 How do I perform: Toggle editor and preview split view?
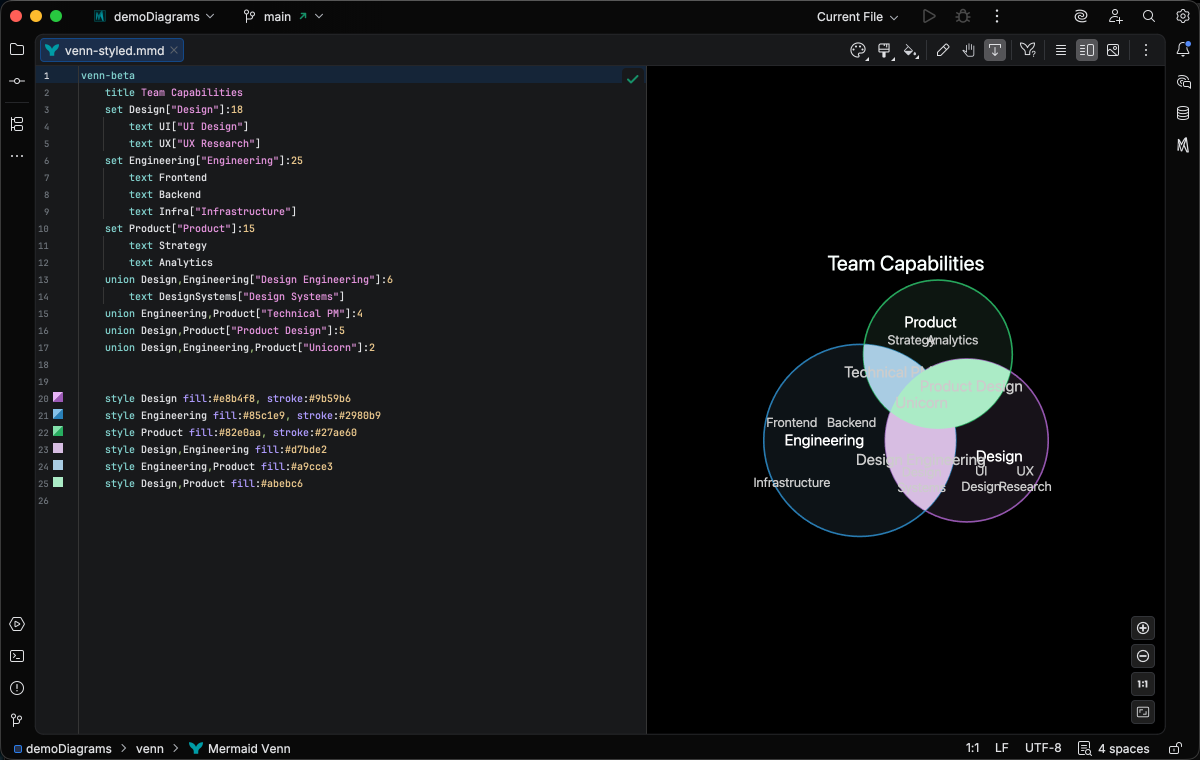pyautogui.click(x=1086, y=50)
